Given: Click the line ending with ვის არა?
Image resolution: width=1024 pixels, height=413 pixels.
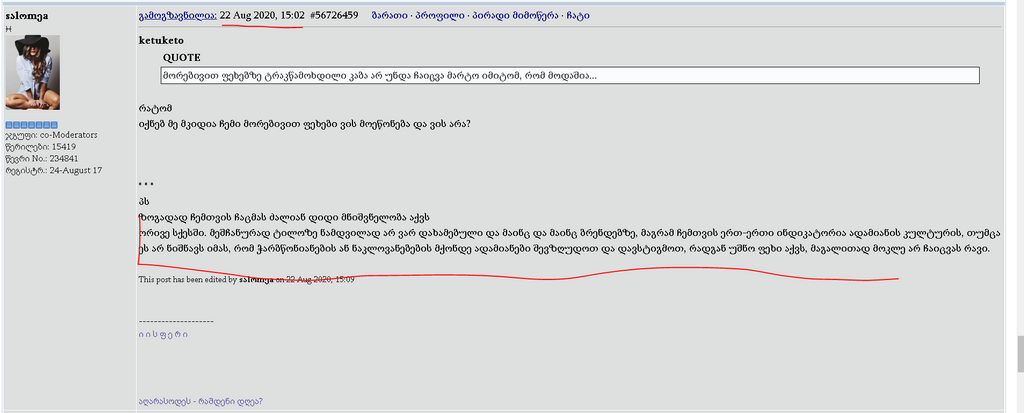Looking at the screenshot, I should (304, 122).
